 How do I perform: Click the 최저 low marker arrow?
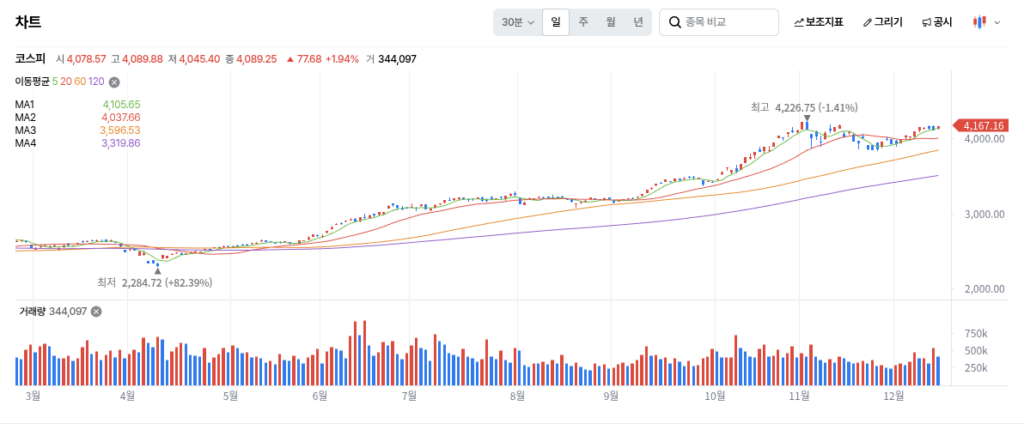[157, 270]
